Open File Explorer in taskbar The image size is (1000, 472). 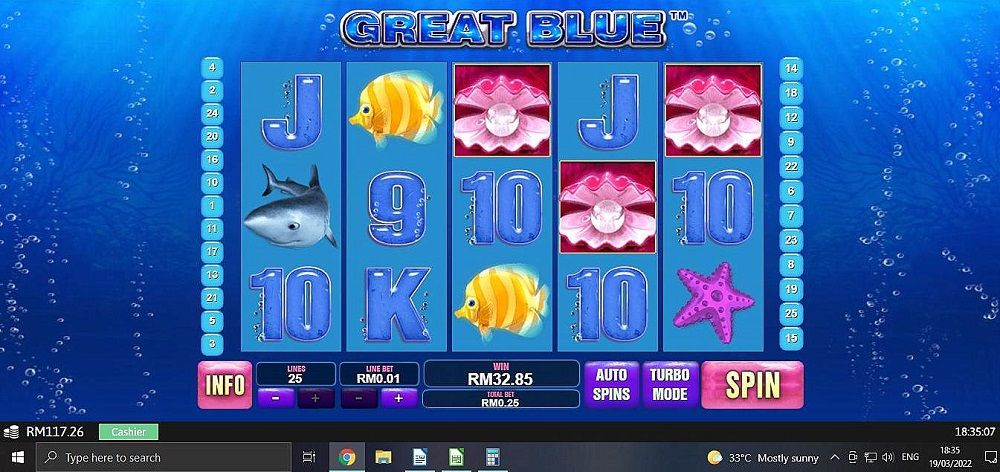coord(383,457)
